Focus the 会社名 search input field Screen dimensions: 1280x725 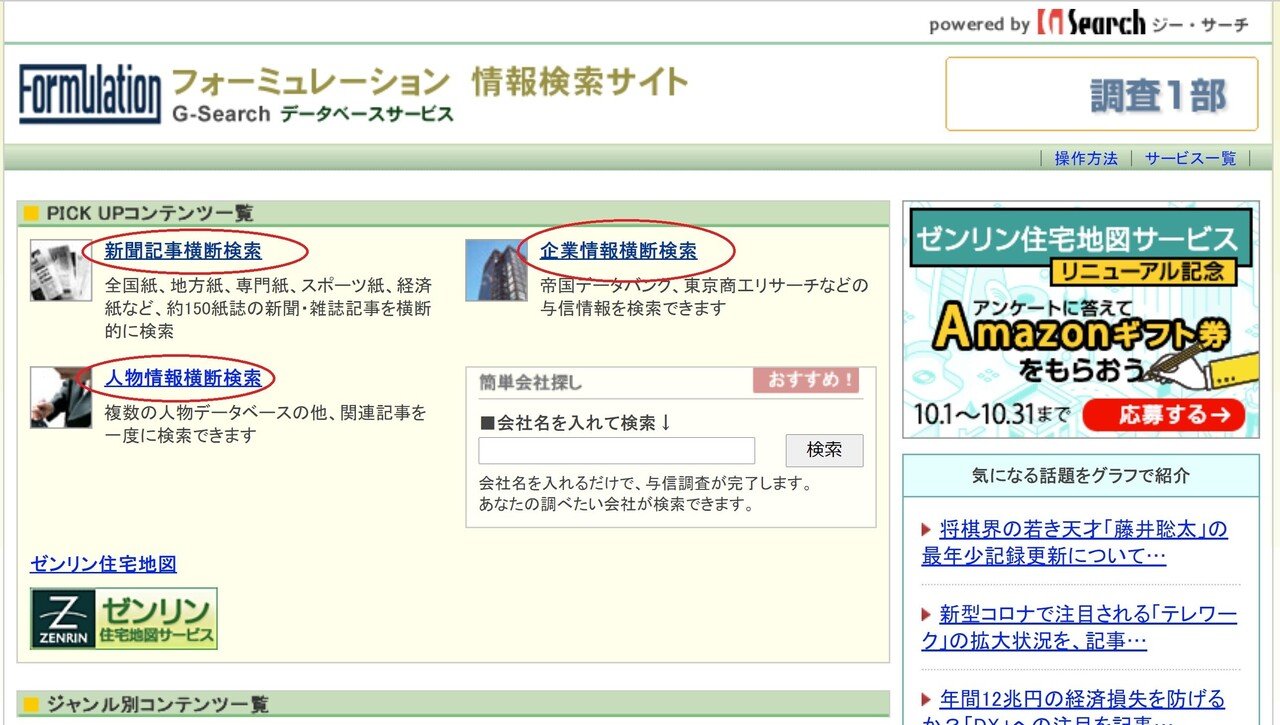(617, 450)
